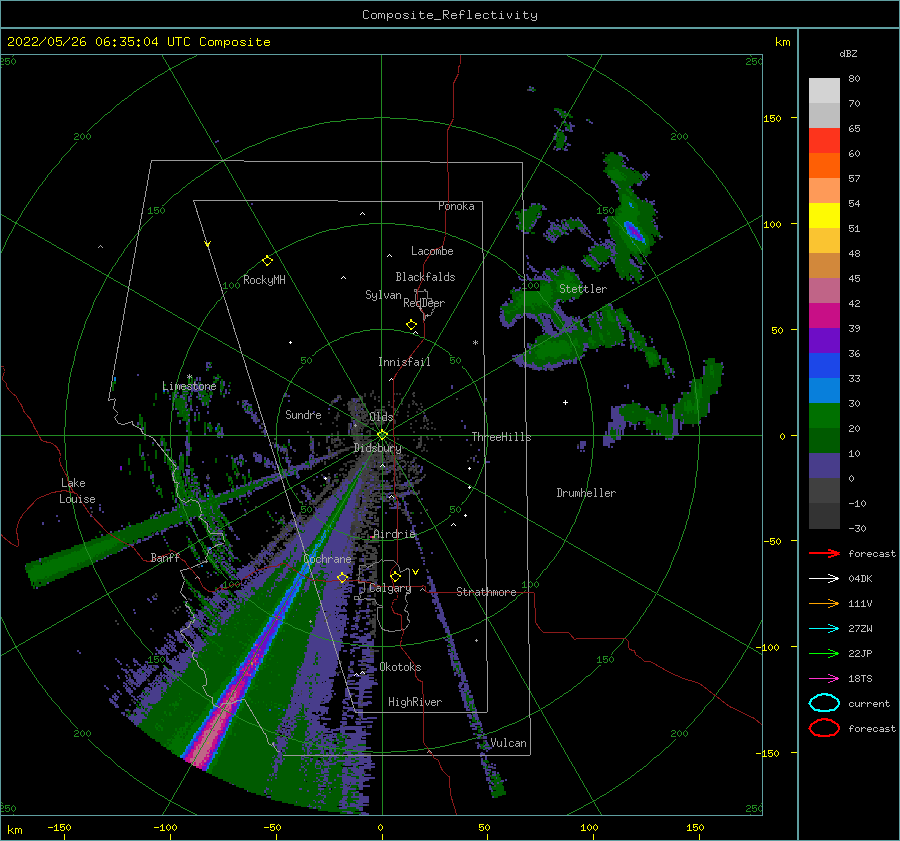Click the yellow diamond marker below RedDeer
Screen dimensions: 900x841
[x=411, y=325]
